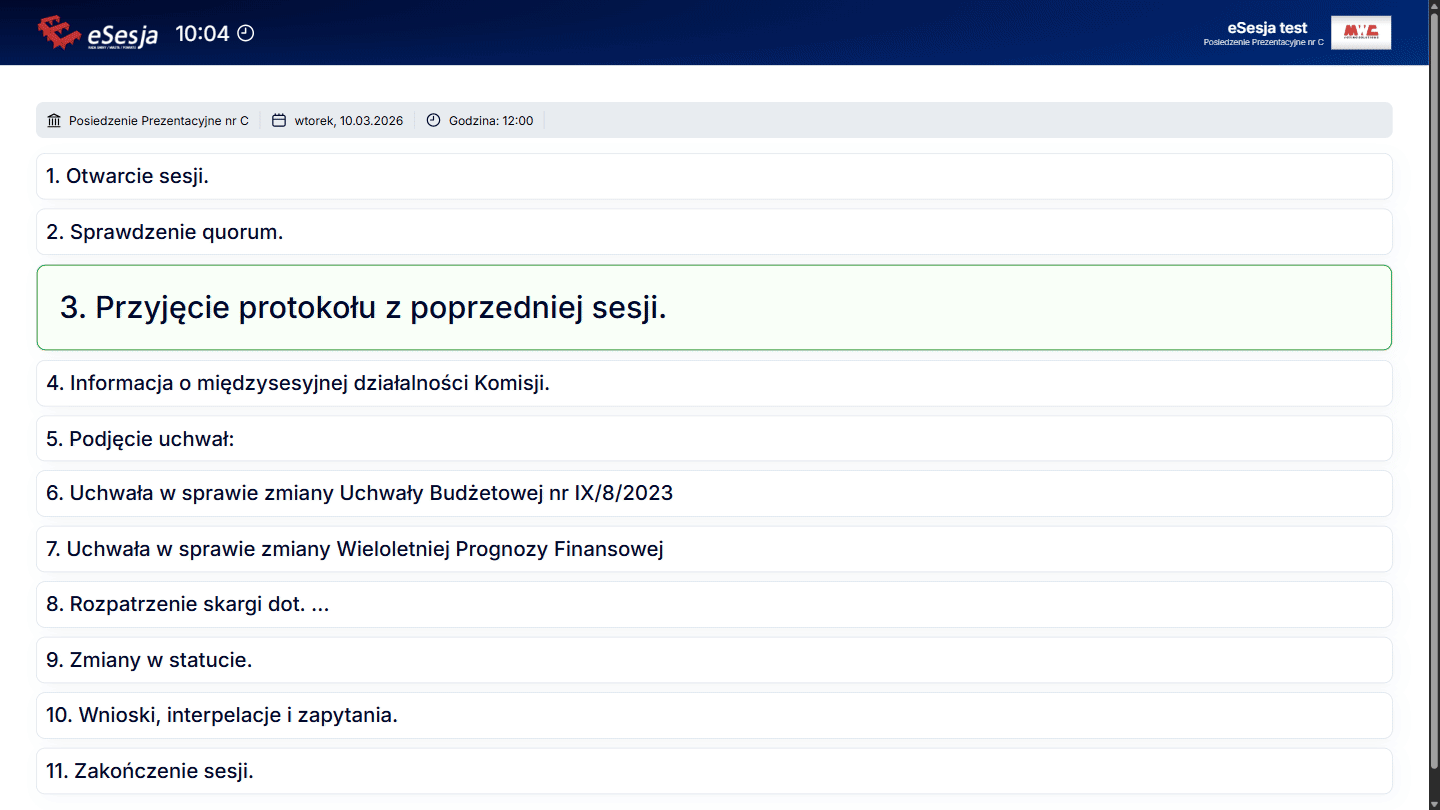1440x810 pixels.
Task: Open item 10 Wnioski, interpelacje i zapytania
Action: point(222,715)
